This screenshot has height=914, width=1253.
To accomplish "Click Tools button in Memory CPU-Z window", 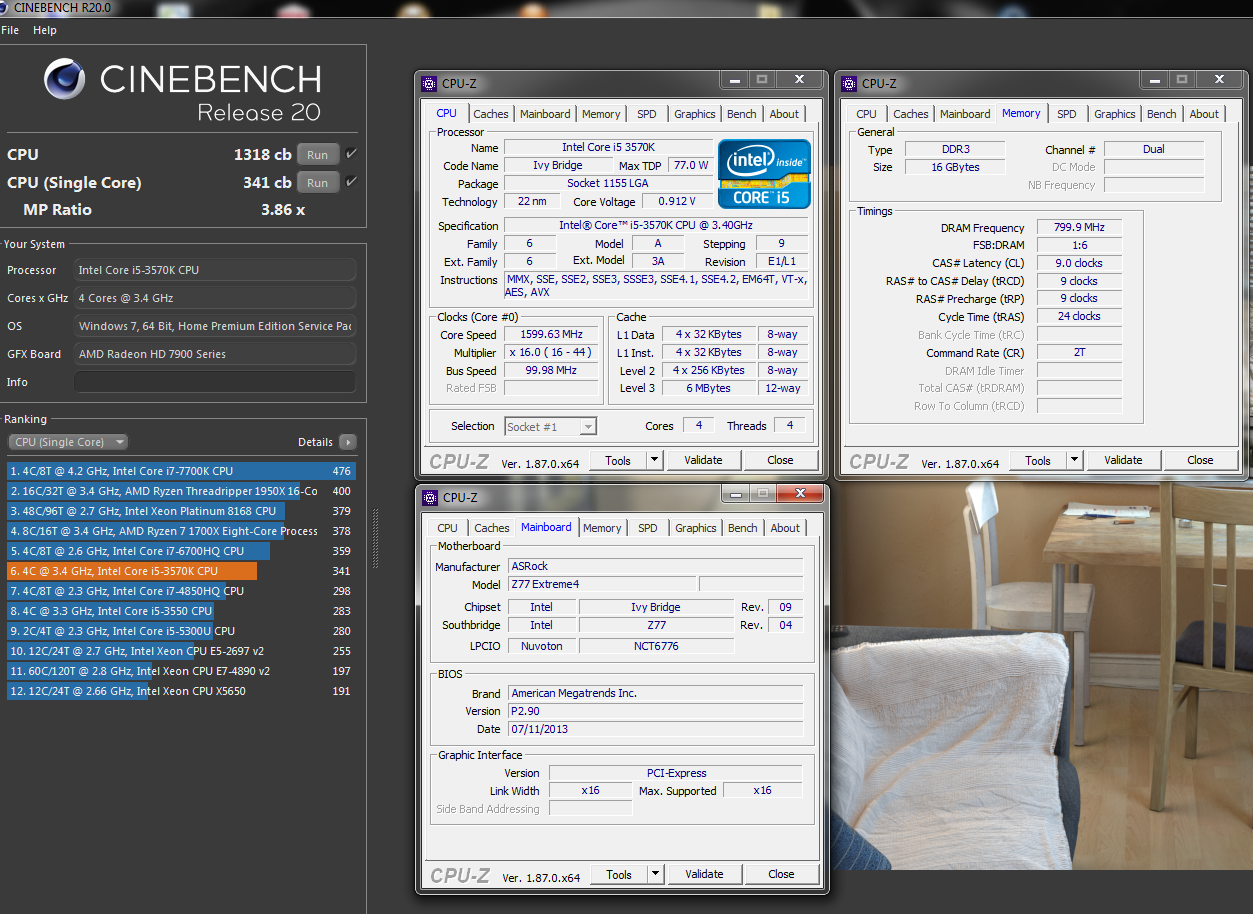I will [x=1038, y=460].
